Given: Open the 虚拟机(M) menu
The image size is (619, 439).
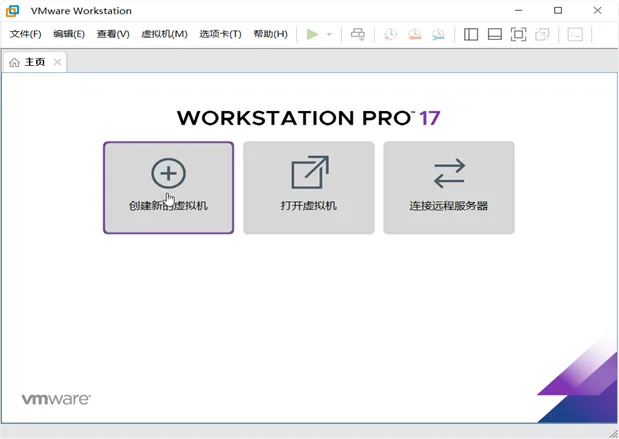Looking at the screenshot, I should pyautogui.click(x=164, y=34).
